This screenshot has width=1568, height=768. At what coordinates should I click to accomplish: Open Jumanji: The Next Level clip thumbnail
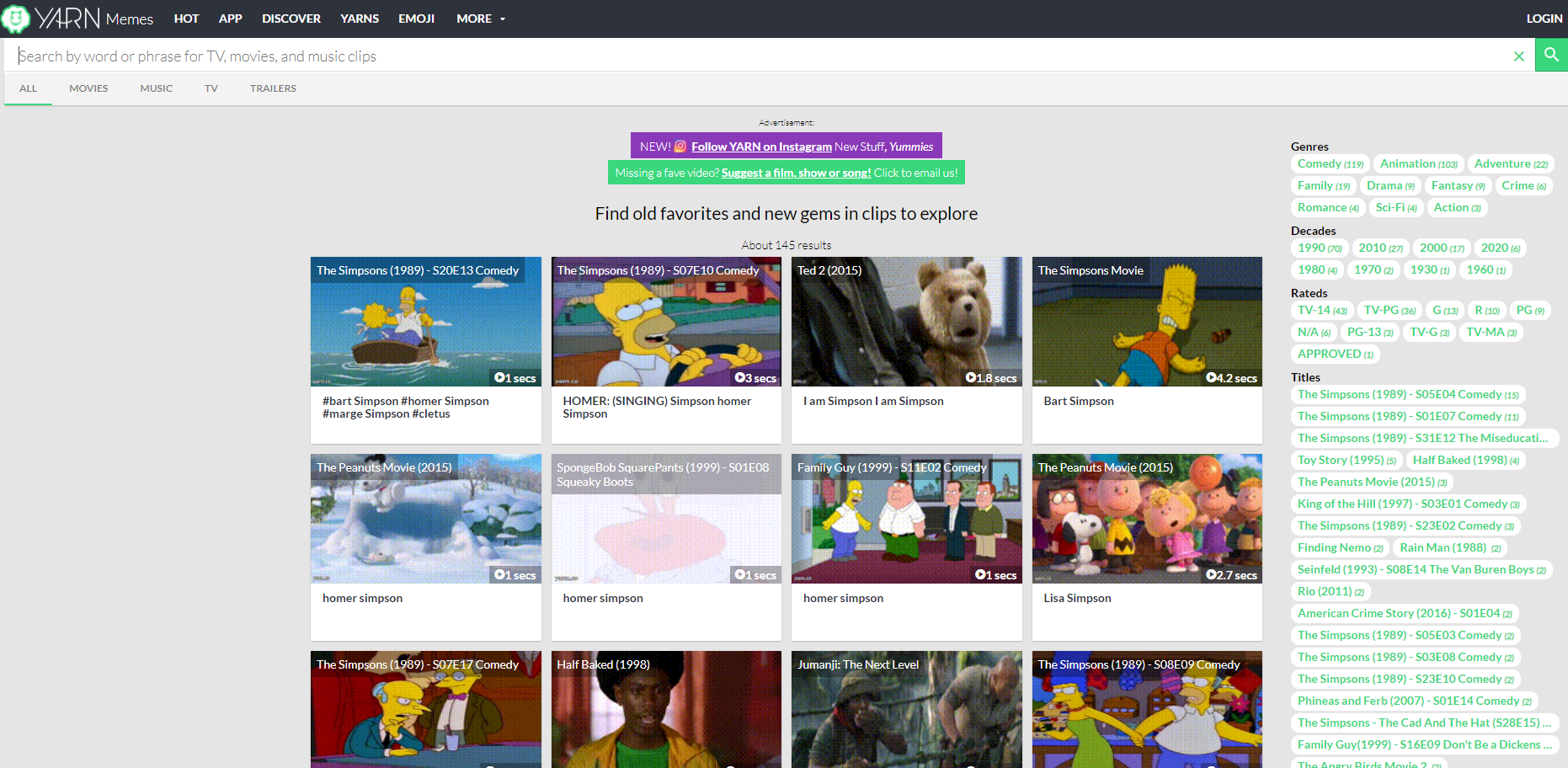tap(907, 709)
